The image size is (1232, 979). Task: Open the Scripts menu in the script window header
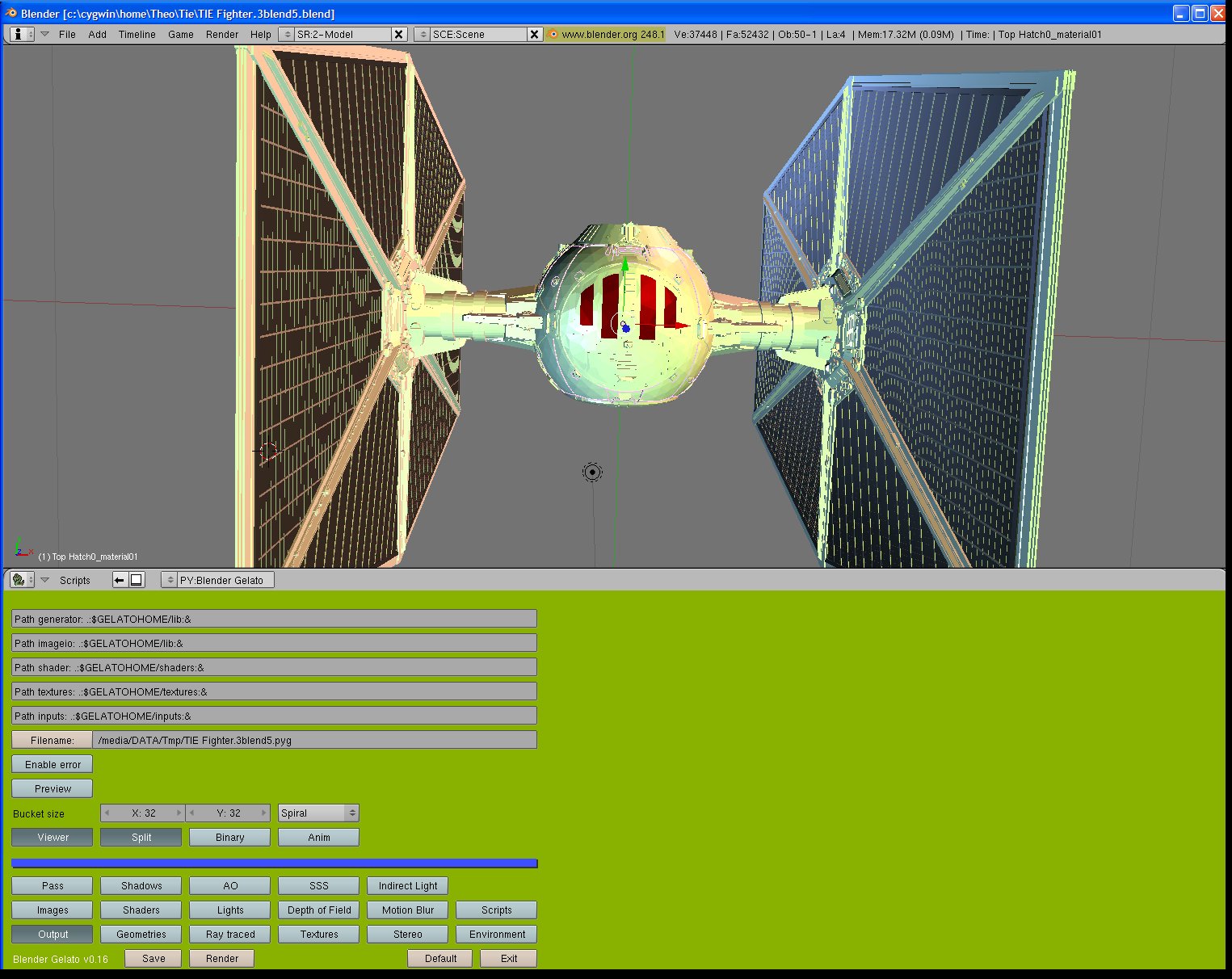click(74, 581)
